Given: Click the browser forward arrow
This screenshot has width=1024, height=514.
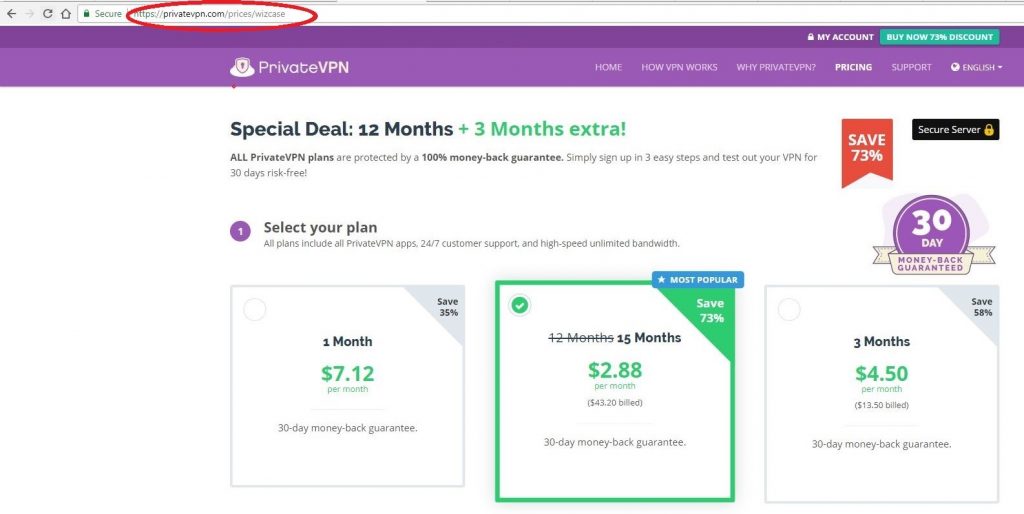Looking at the screenshot, I should coord(29,14).
